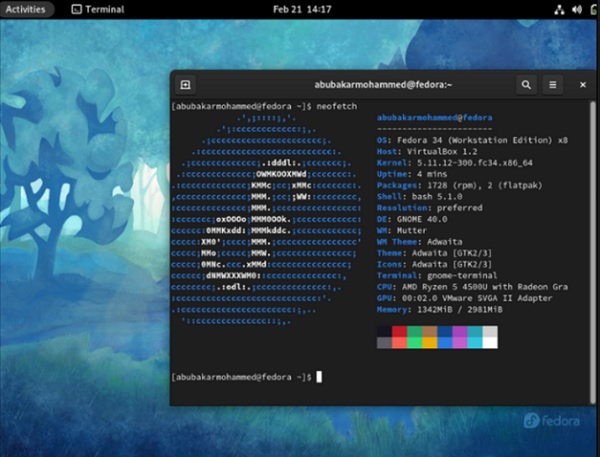Click the fedora logo on the wallpaper

pyautogui.click(x=550, y=421)
